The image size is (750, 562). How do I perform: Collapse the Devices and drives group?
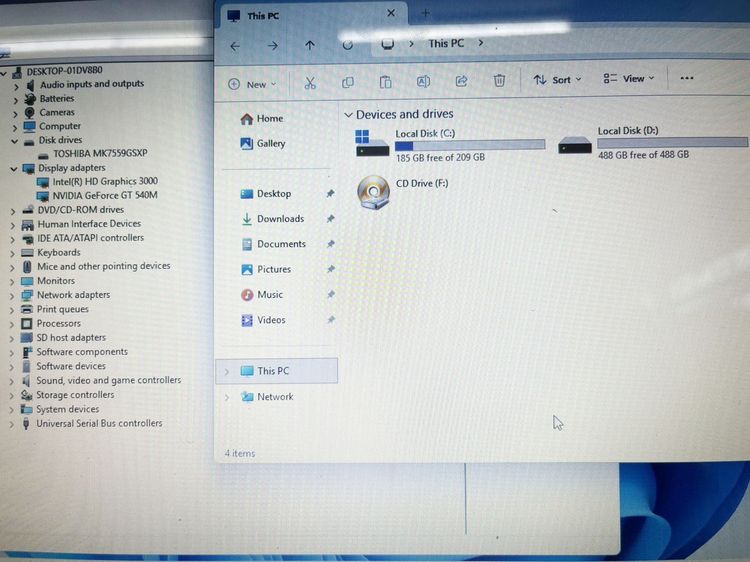(349, 115)
